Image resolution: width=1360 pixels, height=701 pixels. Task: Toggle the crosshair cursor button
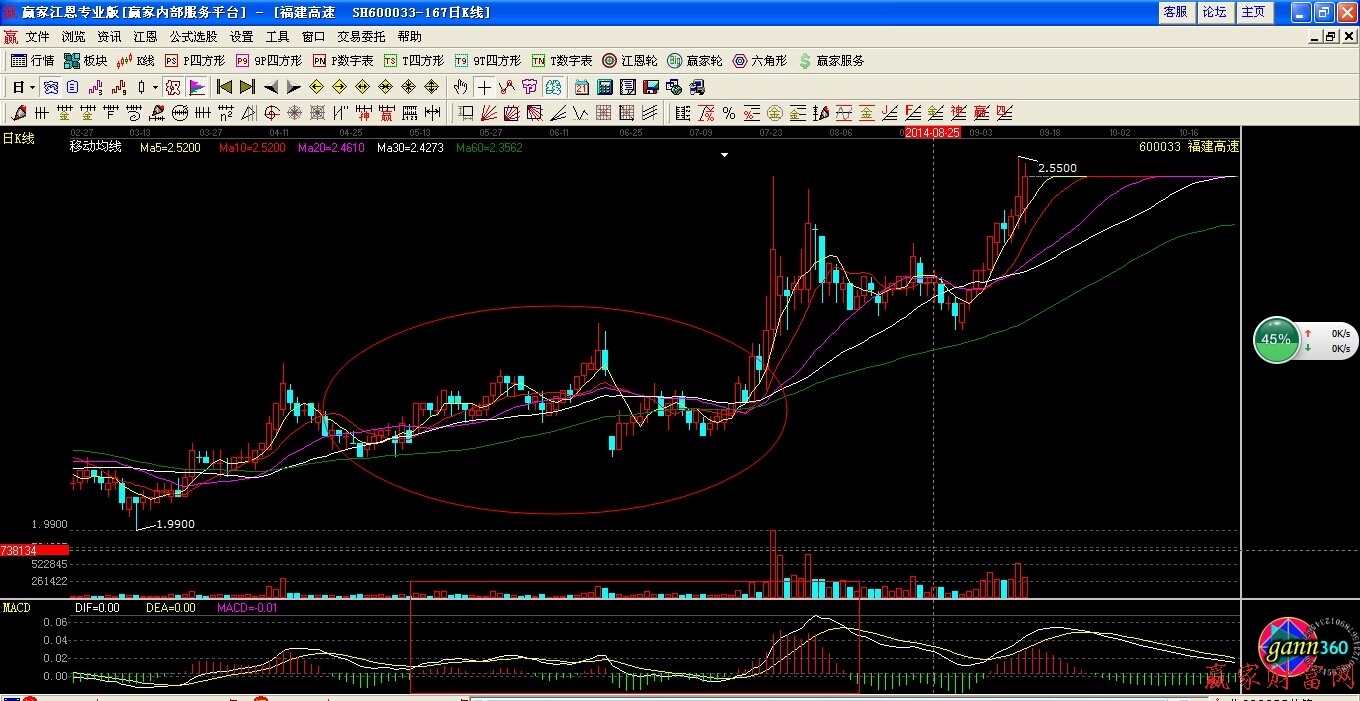click(484, 87)
